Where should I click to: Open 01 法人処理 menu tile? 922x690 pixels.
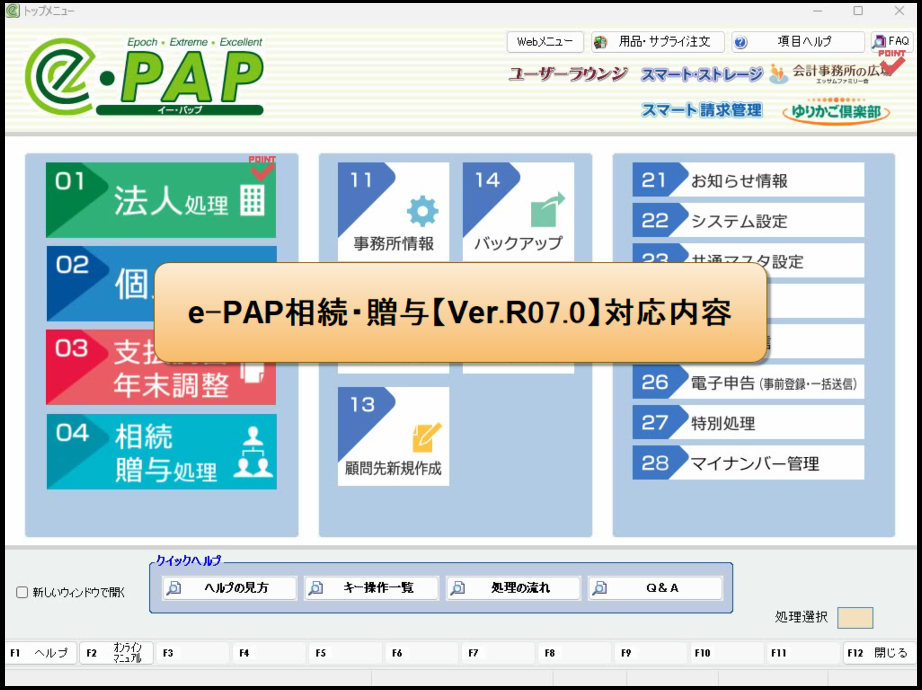tap(161, 200)
